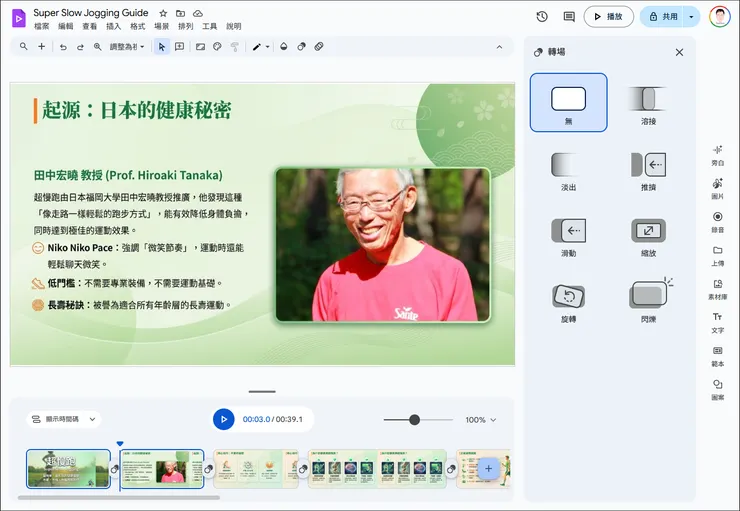Open the 排列 arrange menu

tap(185, 26)
